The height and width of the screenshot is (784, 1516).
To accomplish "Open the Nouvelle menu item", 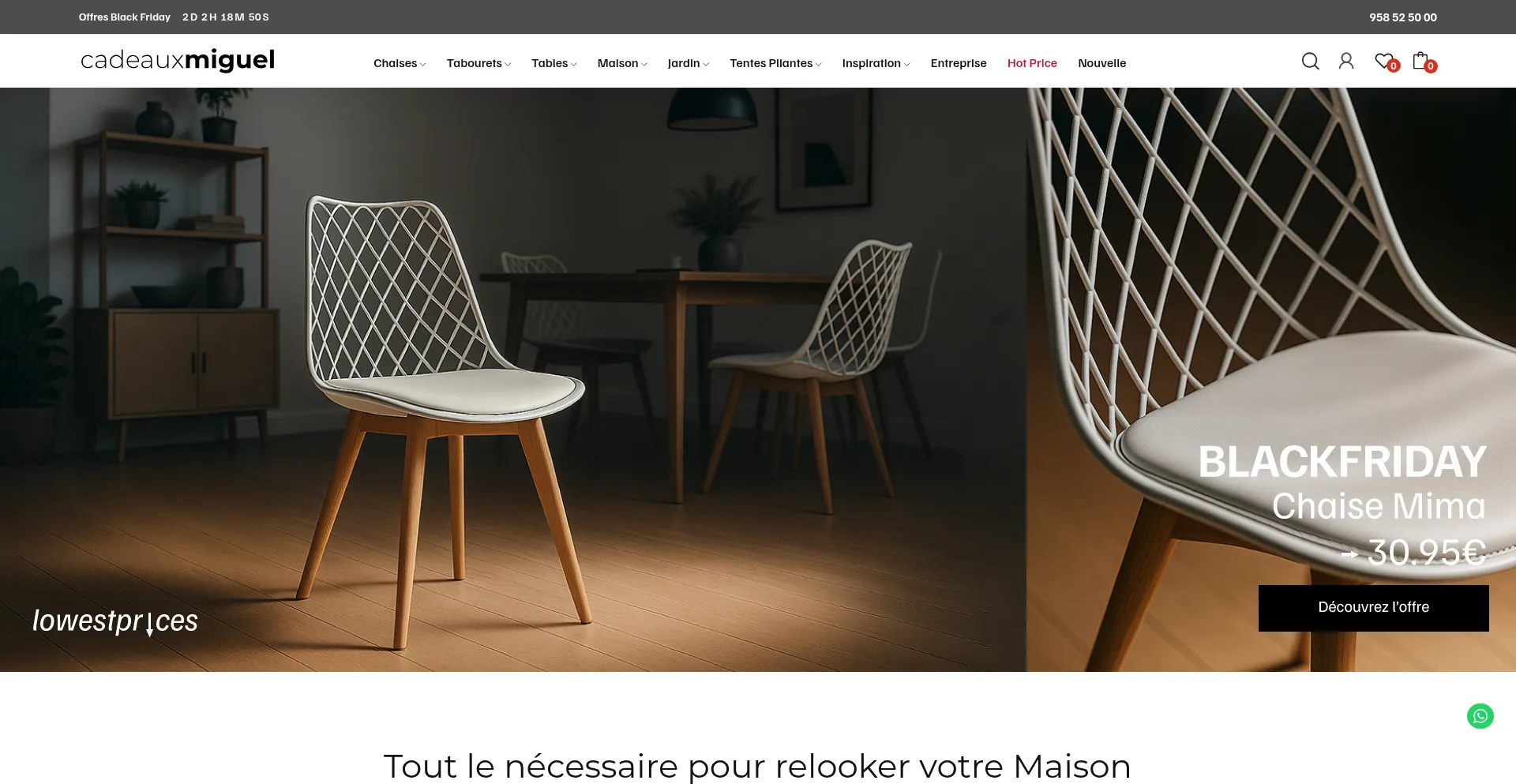I will pos(1102,63).
